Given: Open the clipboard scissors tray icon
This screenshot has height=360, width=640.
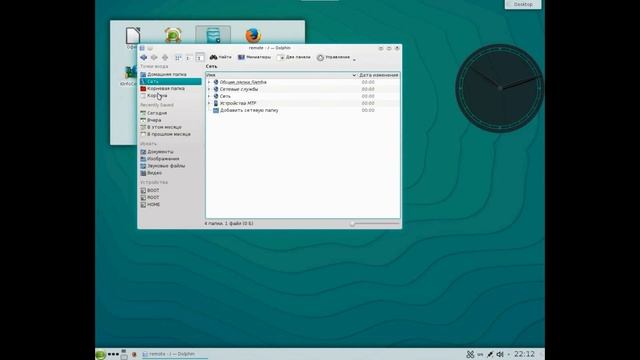Looking at the screenshot, I should click(470, 354).
